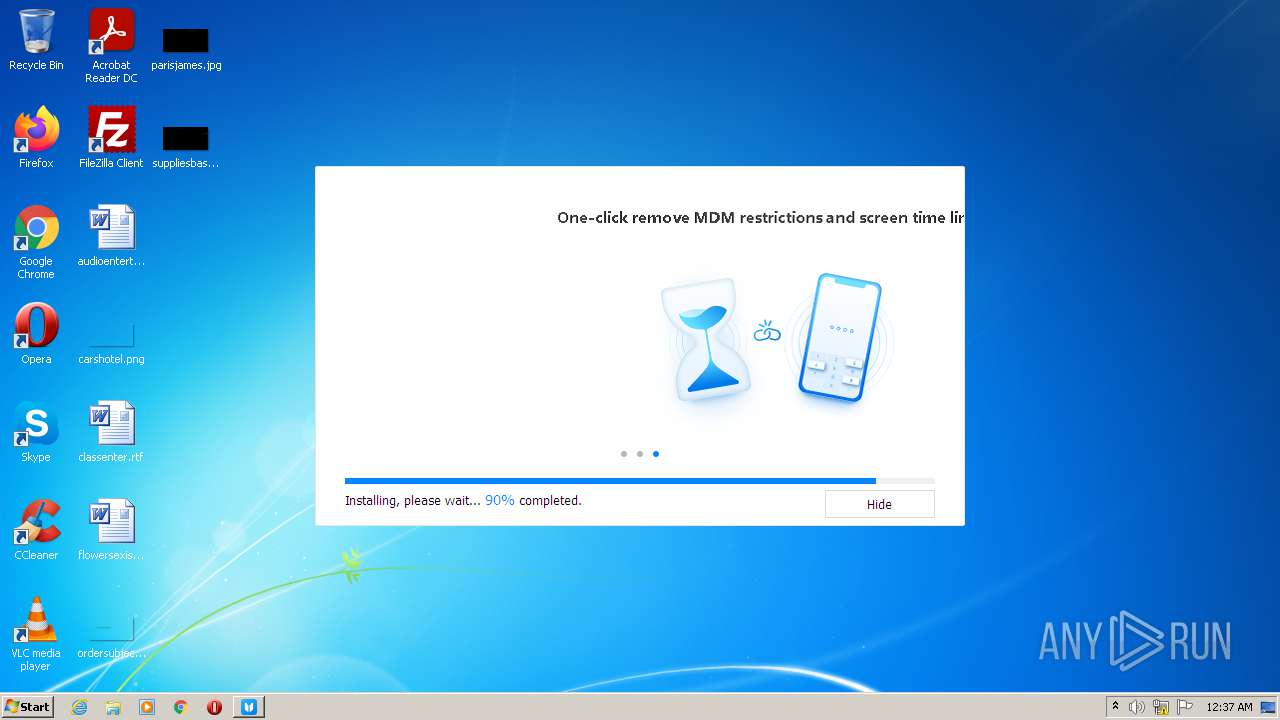Screen dimensions: 1280x720
Task: Launch Opera from the taskbar
Action: tap(214, 707)
